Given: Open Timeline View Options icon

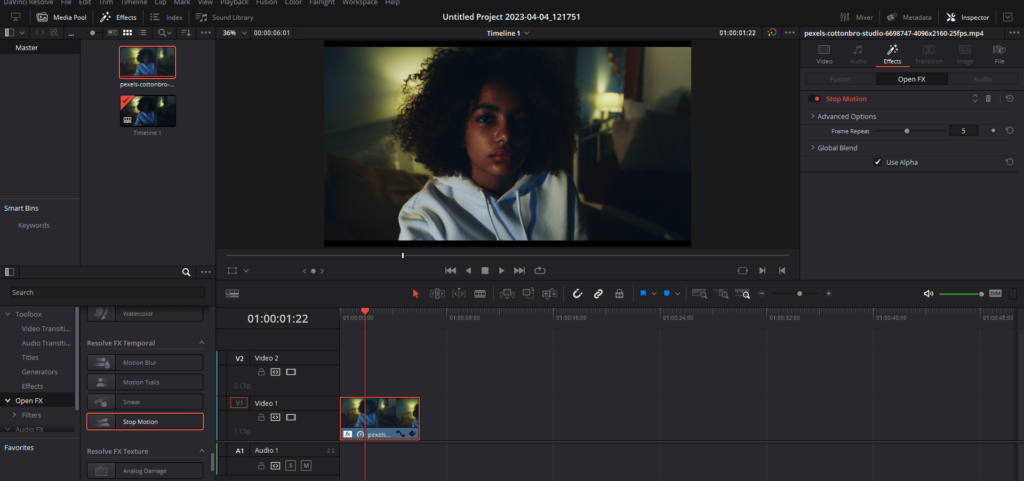Looking at the screenshot, I should tap(232, 294).
